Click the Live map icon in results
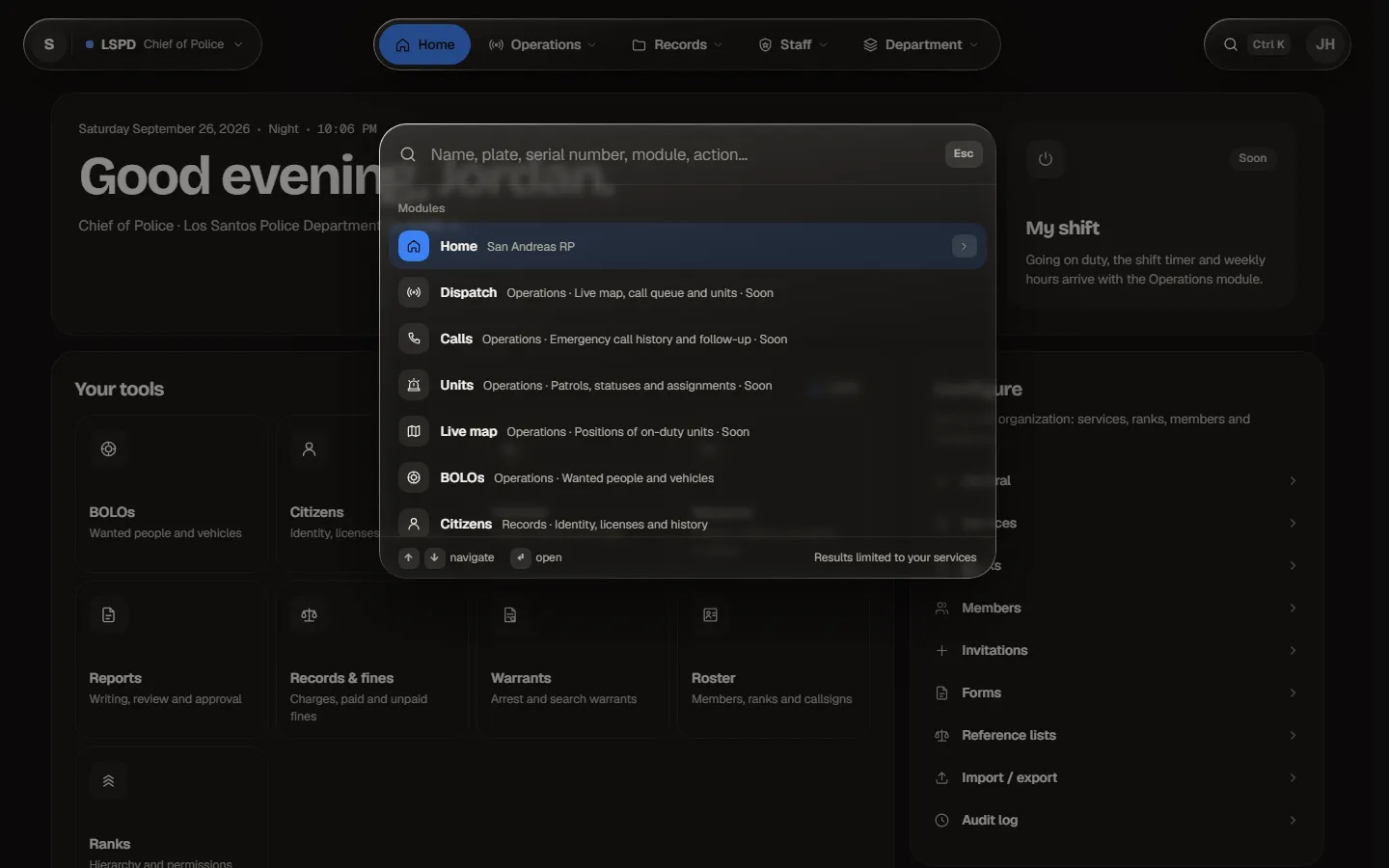The width and height of the screenshot is (1389, 868). click(x=414, y=432)
